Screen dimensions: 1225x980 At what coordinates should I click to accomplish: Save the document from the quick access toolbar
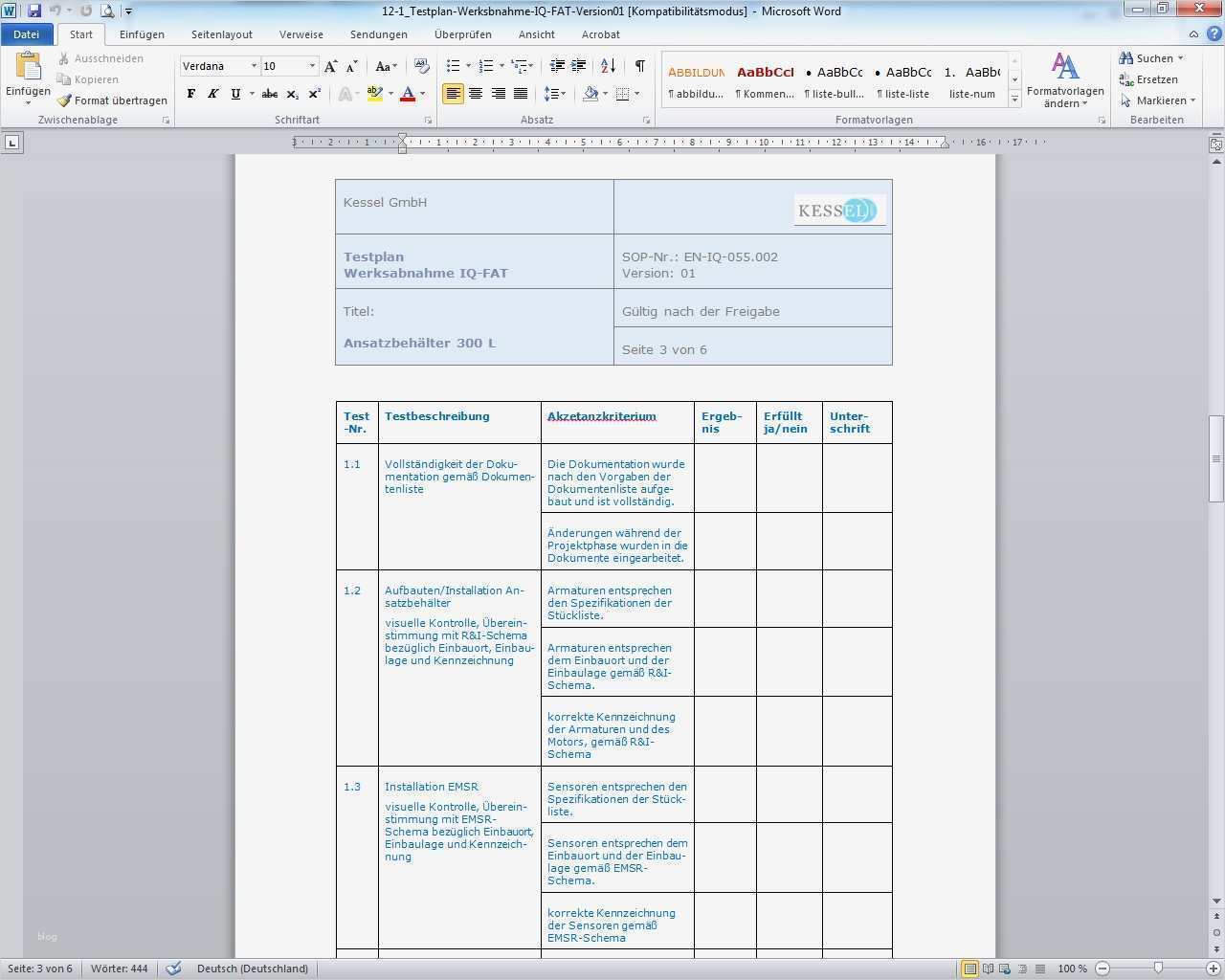(x=34, y=11)
